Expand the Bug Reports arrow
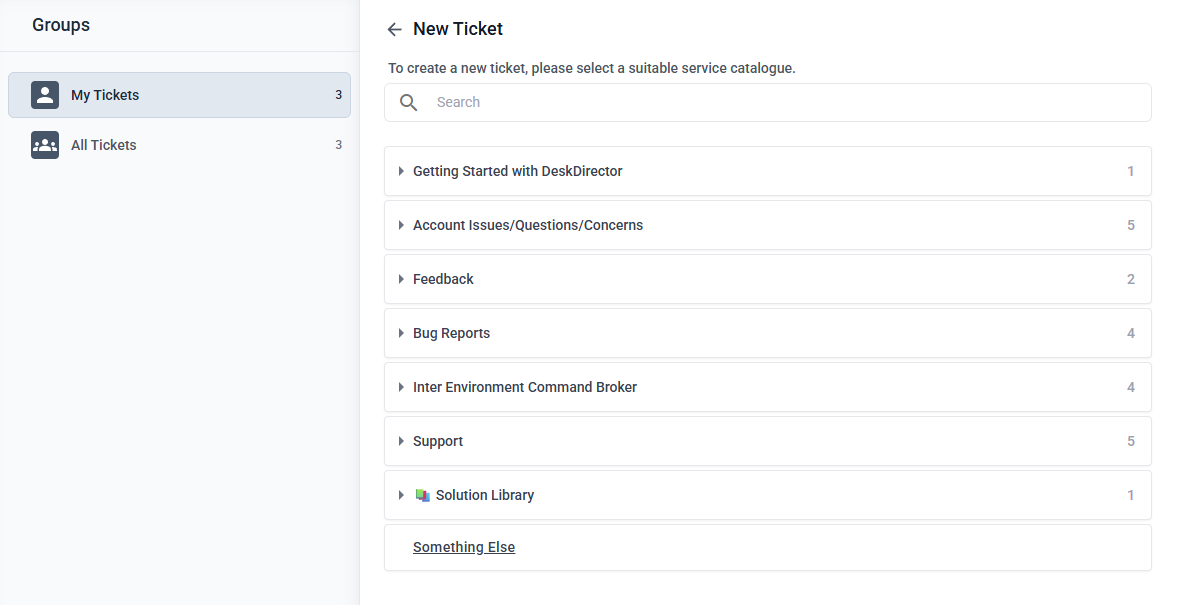Screen dimensions: 1203x605 click(401, 333)
